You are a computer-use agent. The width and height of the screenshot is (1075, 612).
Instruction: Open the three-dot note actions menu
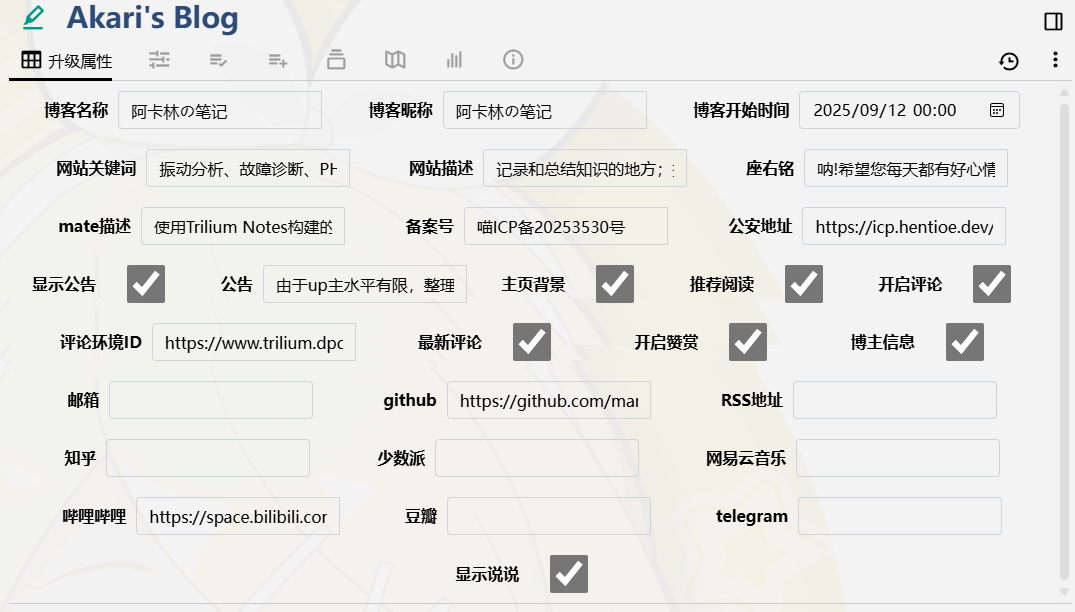point(1055,61)
